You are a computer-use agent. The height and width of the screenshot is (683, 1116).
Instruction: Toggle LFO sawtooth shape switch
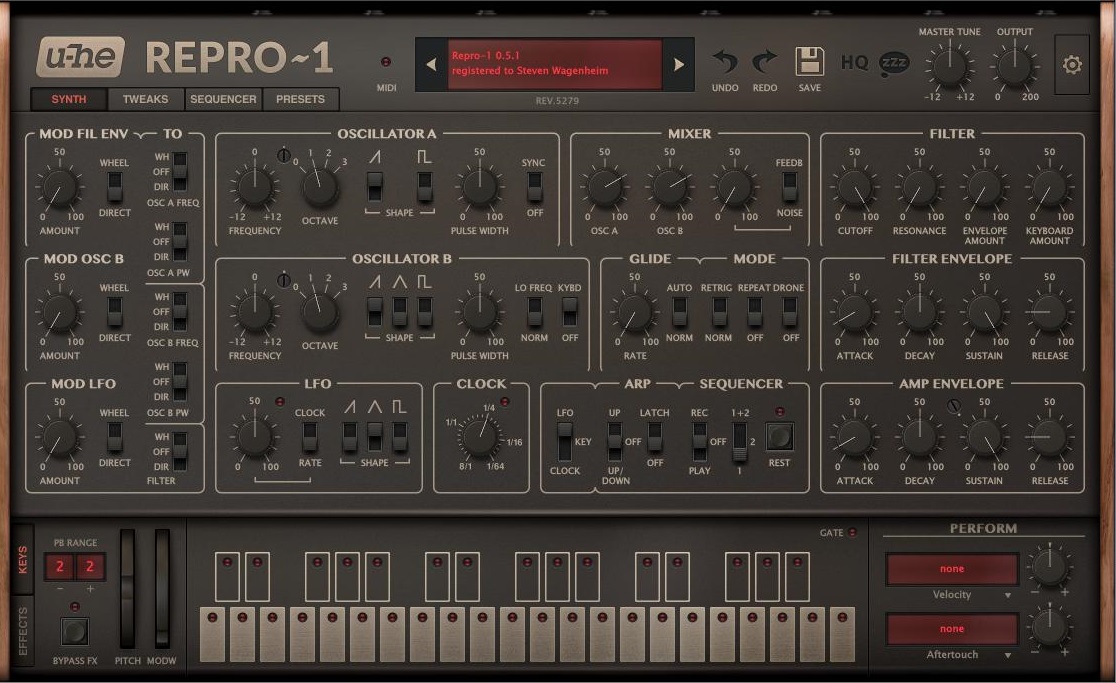pyautogui.click(x=349, y=437)
